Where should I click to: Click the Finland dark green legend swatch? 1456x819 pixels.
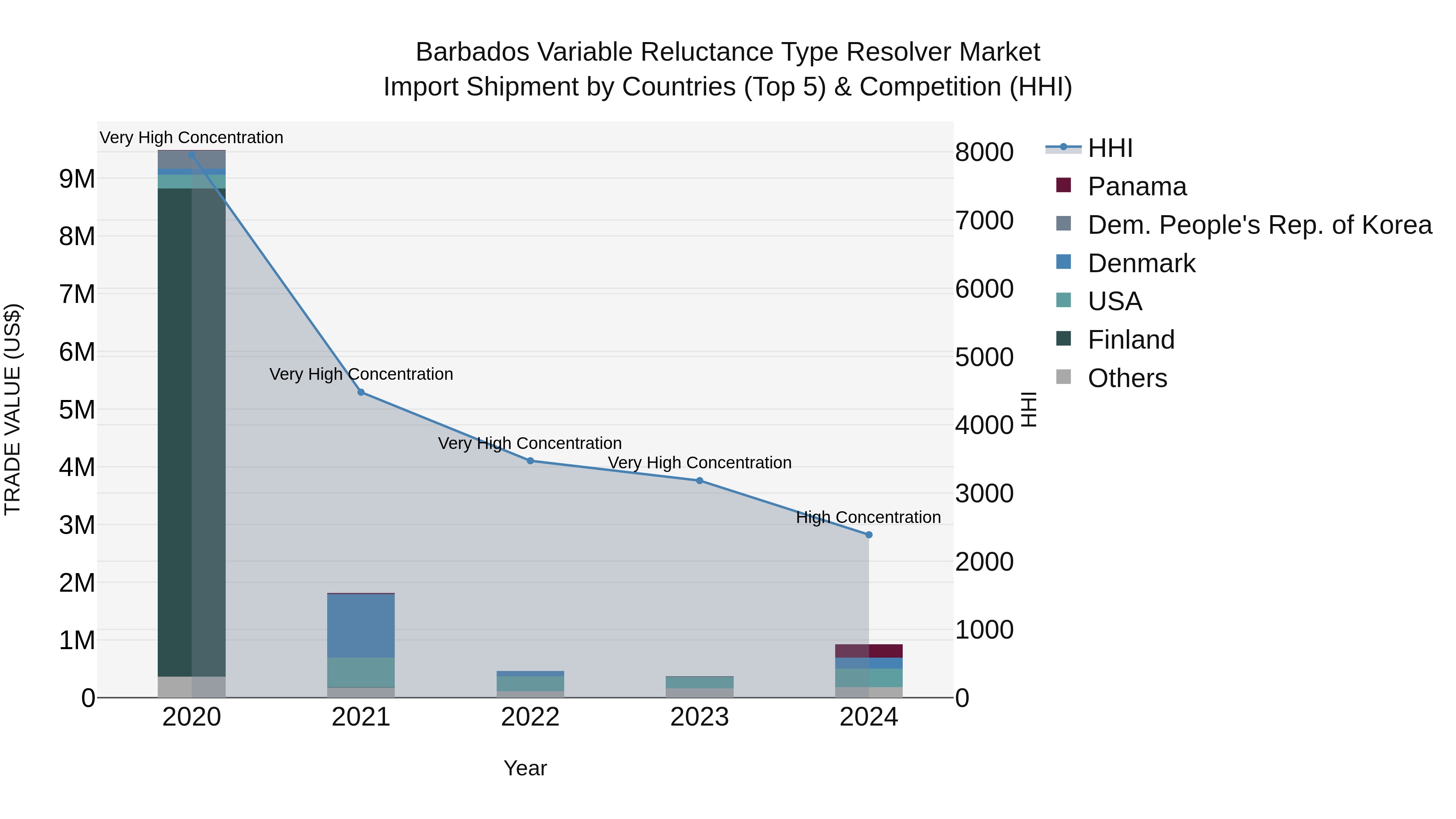click(x=1063, y=338)
